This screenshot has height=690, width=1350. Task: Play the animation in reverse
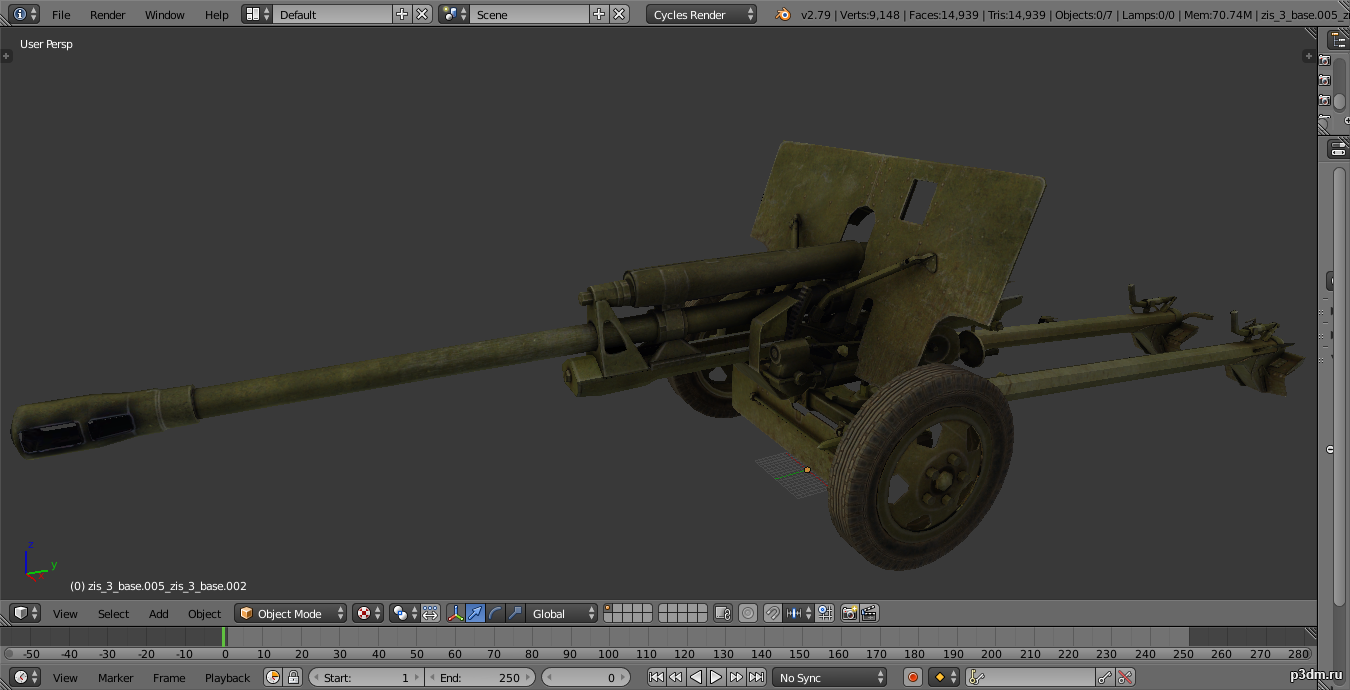[x=696, y=677]
